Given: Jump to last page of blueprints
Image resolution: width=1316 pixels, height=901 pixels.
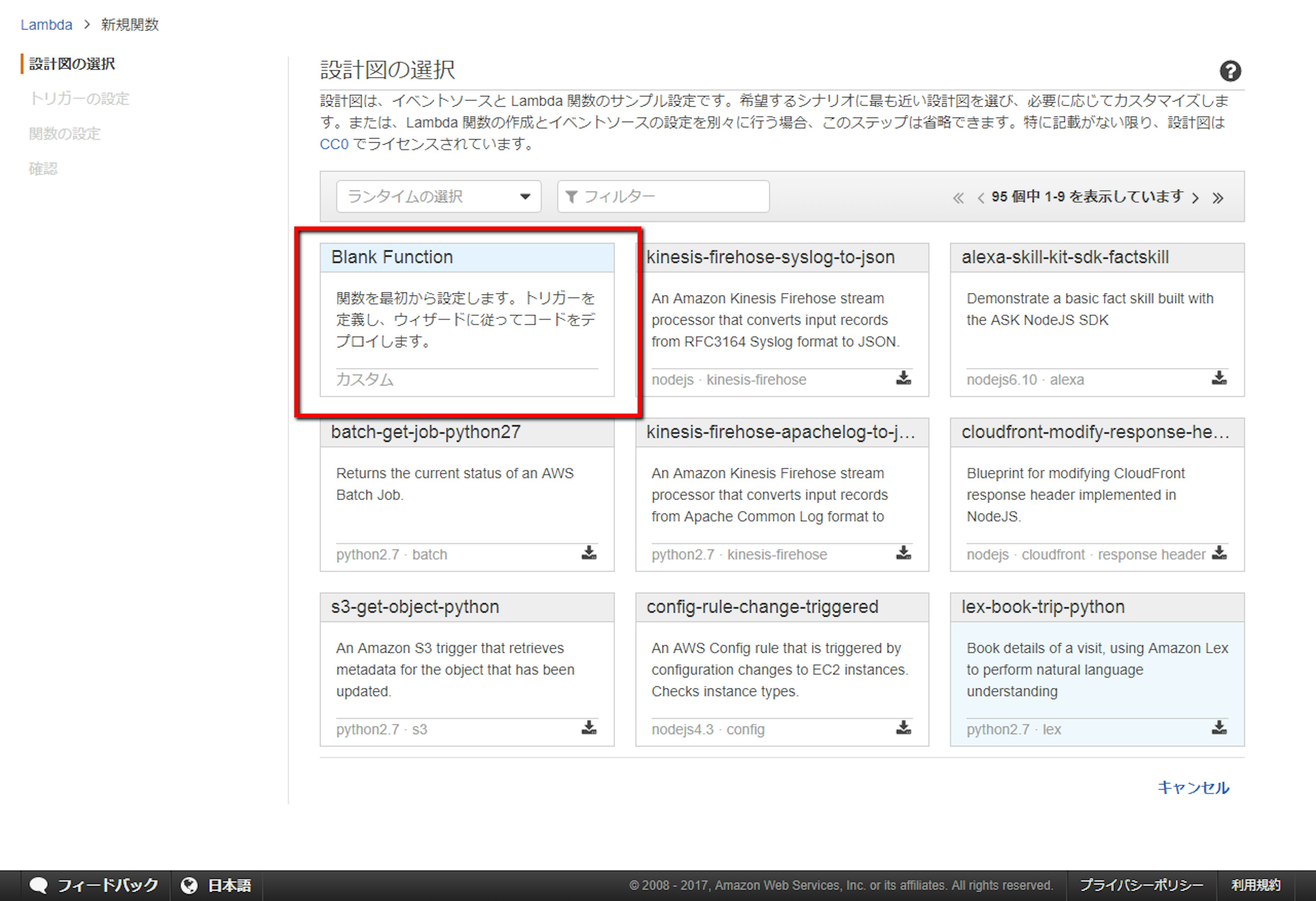Looking at the screenshot, I should click(x=1218, y=198).
